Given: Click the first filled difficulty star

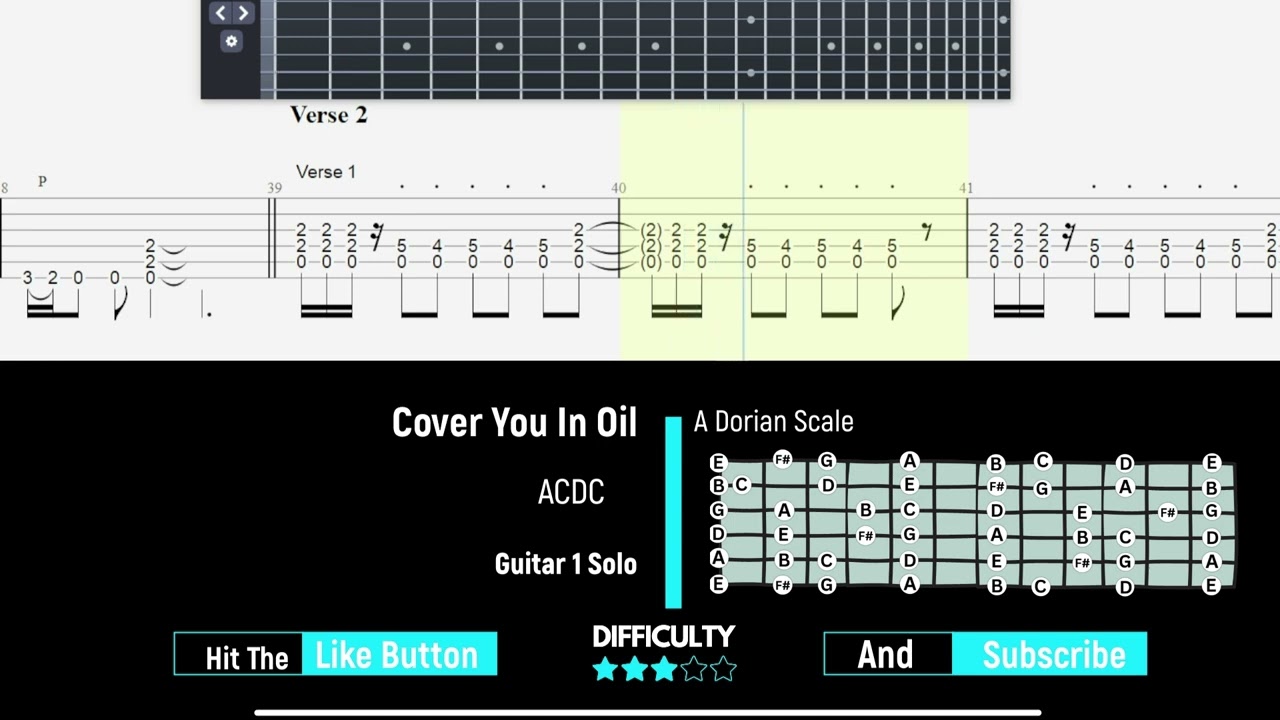Looking at the screenshot, I should click(605, 669).
